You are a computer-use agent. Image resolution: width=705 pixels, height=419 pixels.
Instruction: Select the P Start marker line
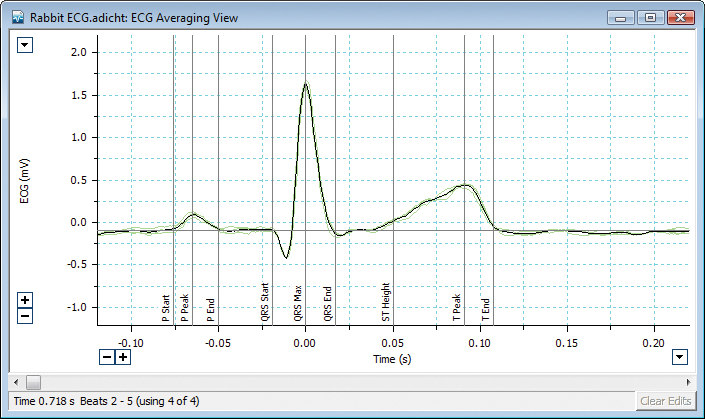click(x=174, y=150)
